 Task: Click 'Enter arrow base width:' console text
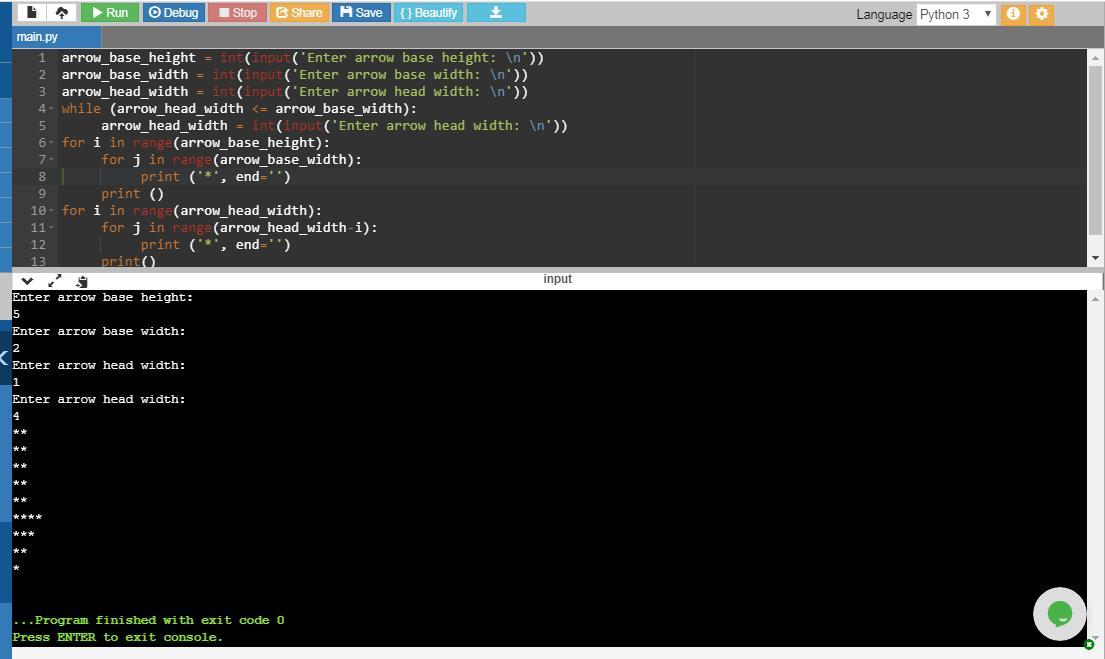[99, 331]
